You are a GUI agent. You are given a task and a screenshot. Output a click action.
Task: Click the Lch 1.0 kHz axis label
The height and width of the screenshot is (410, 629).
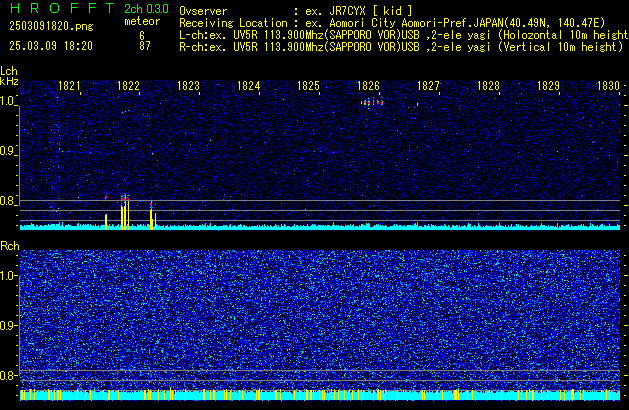coord(8,101)
